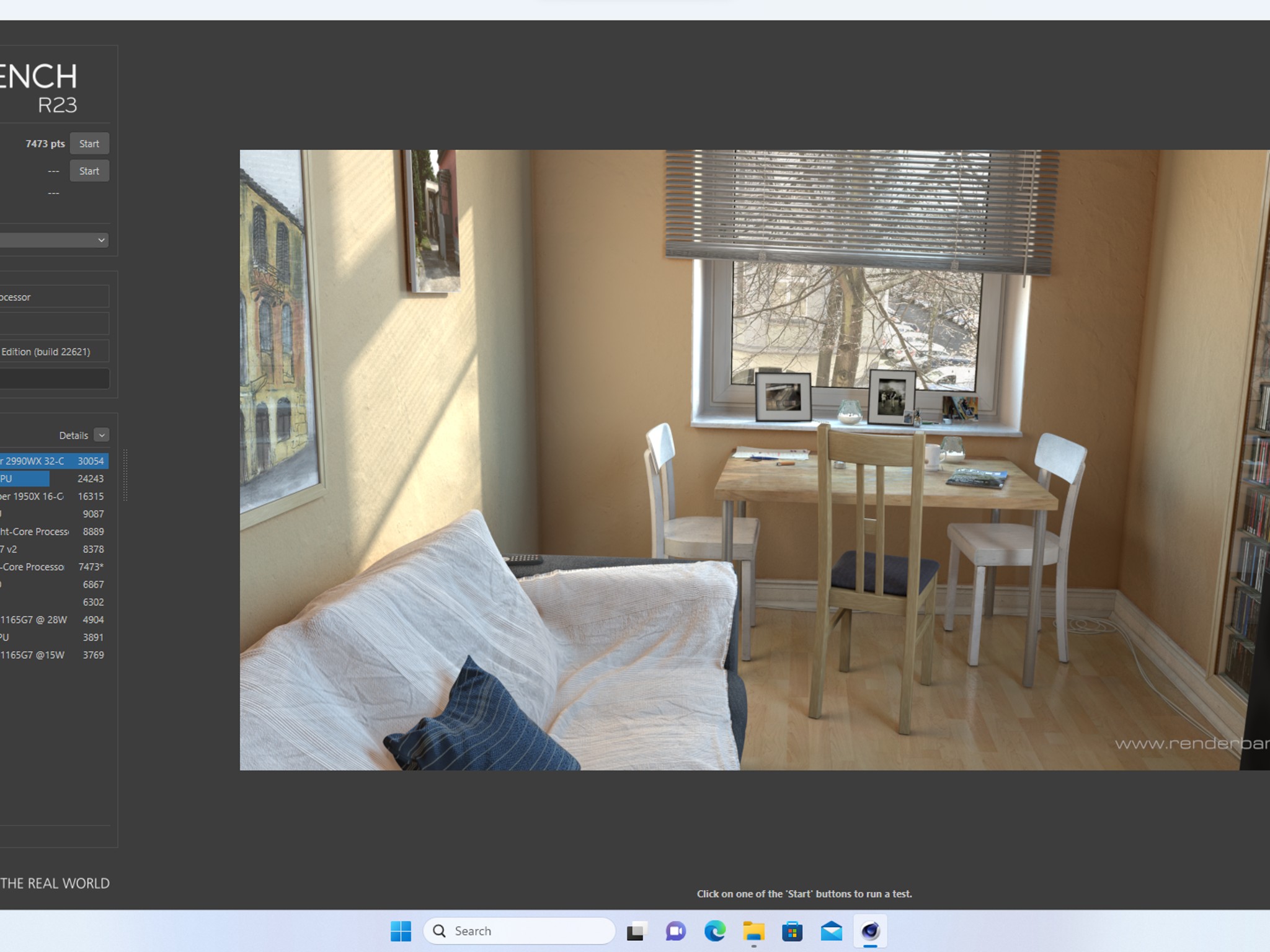
Task: Open Microsoft Store from the taskbar
Action: click(793, 931)
